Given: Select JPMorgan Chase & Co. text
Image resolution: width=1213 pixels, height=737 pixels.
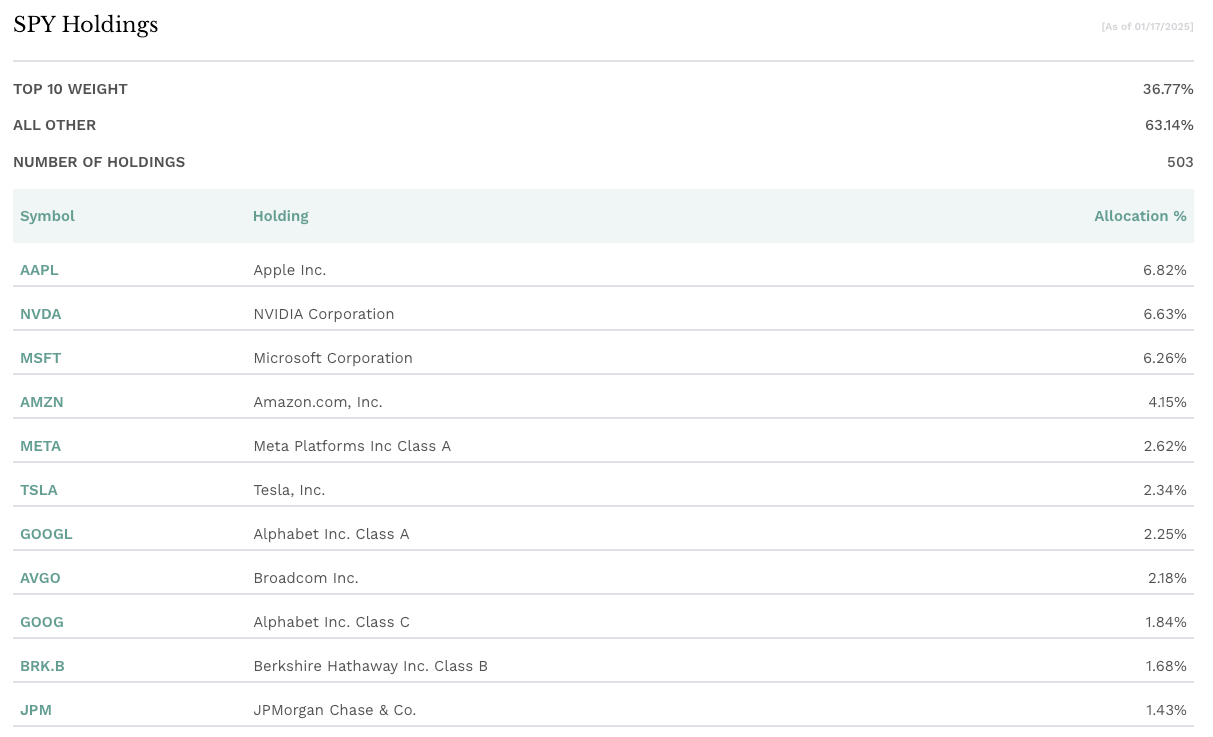Looking at the screenshot, I should (x=335, y=710).
